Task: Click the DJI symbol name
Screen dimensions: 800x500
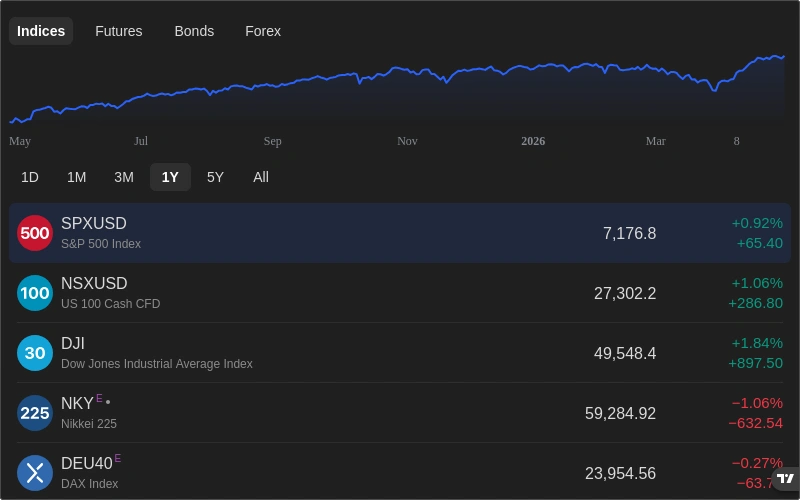Action: tap(73, 343)
